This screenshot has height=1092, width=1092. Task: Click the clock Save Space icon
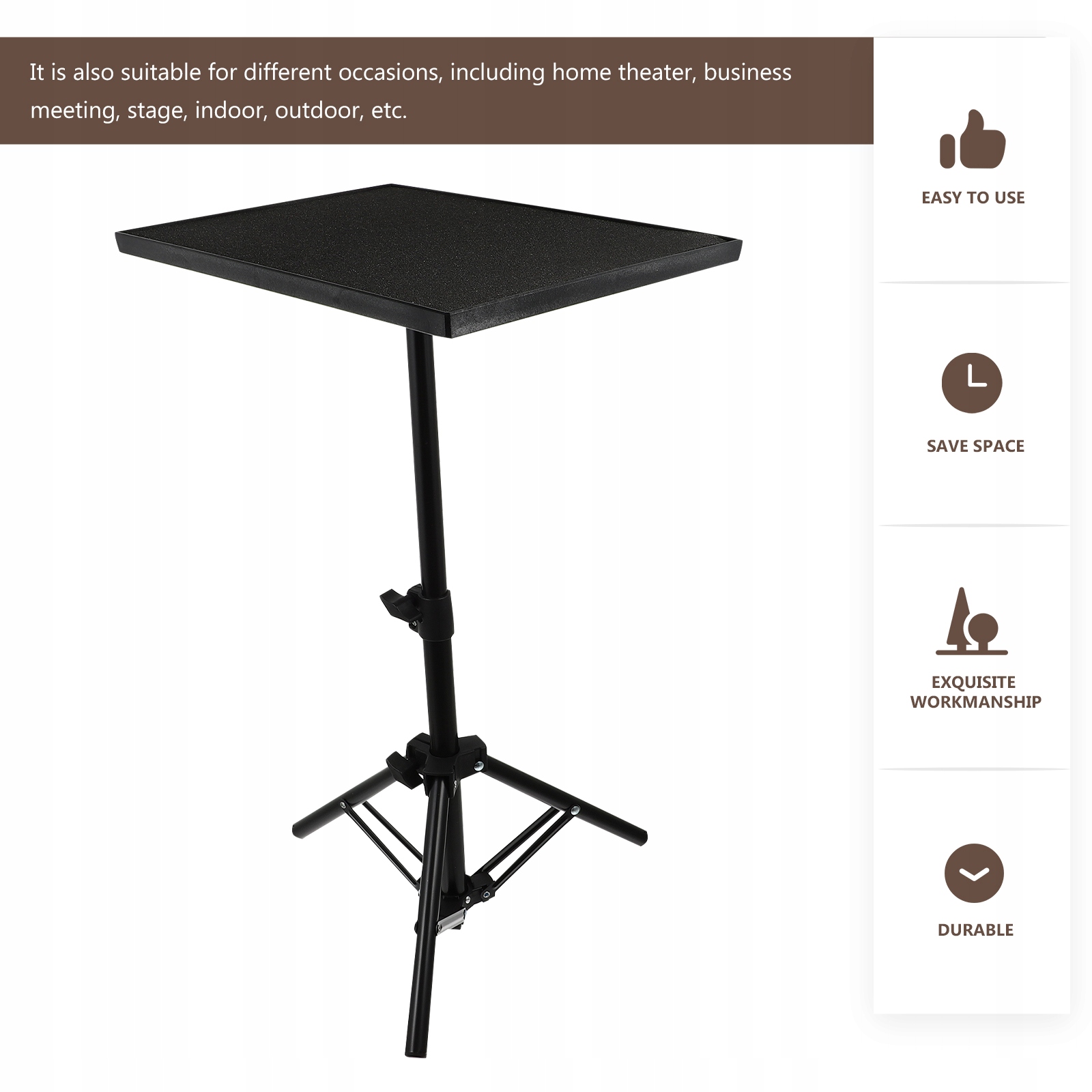coord(972,383)
